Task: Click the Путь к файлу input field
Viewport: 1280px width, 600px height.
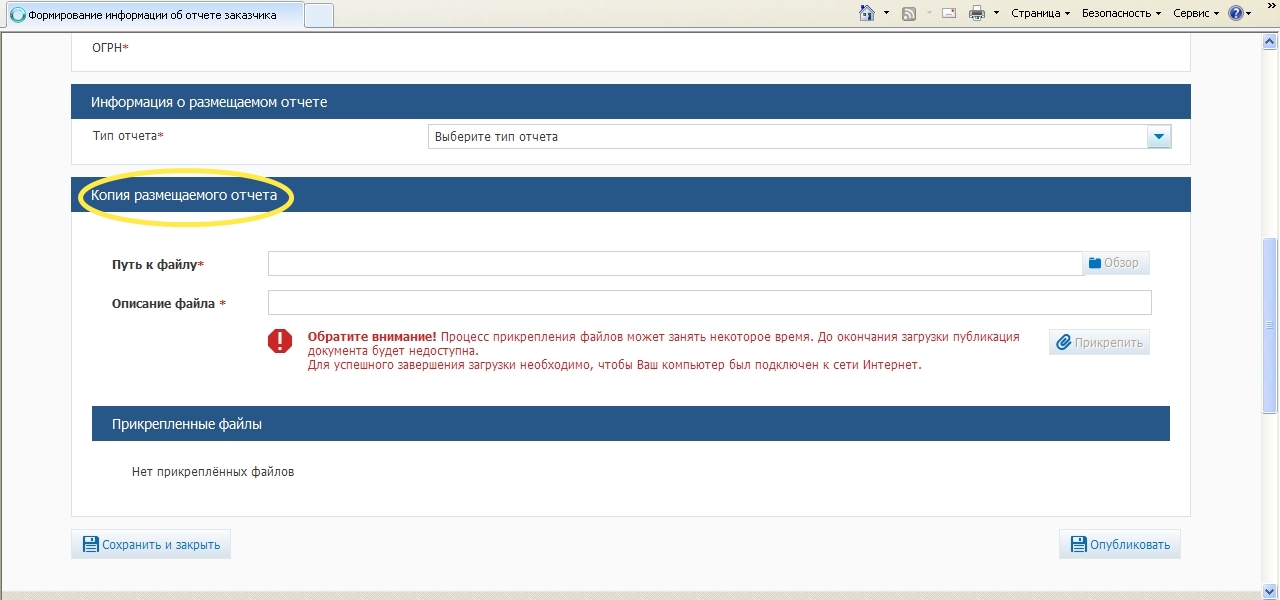Action: point(675,263)
